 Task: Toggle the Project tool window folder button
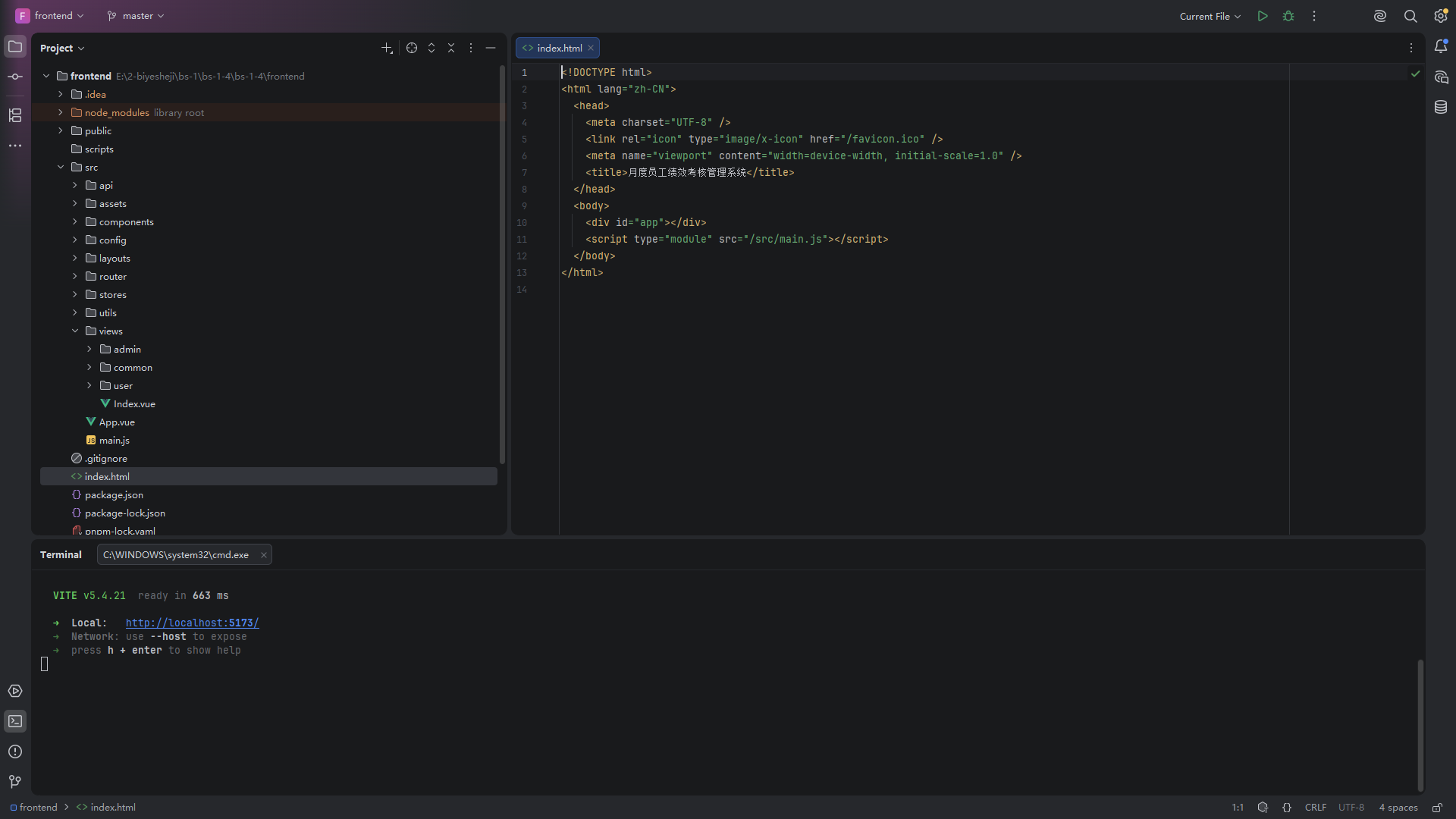[15, 46]
